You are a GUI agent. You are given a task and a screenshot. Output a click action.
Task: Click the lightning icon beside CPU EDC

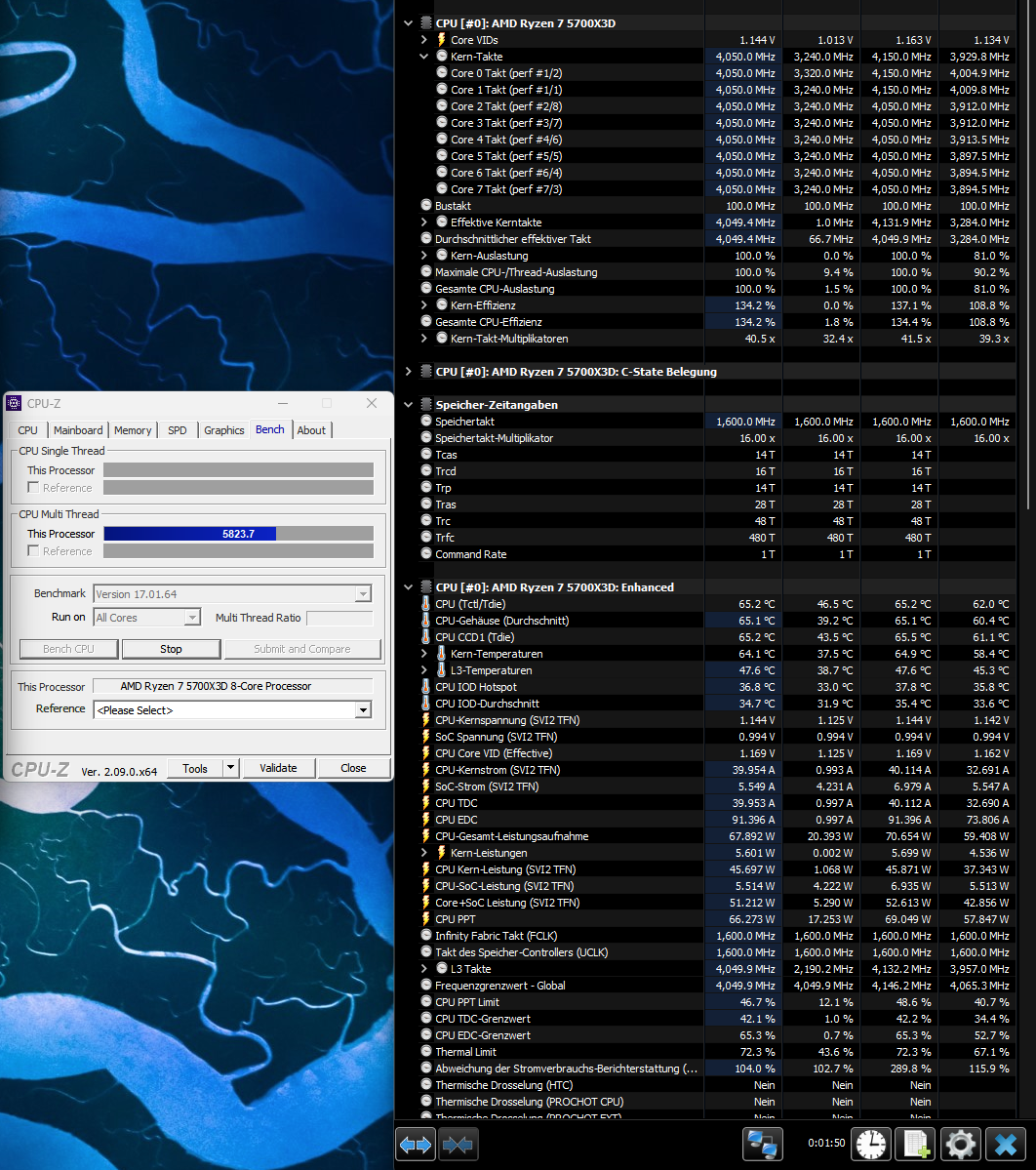pyautogui.click(x=426, y=820)
